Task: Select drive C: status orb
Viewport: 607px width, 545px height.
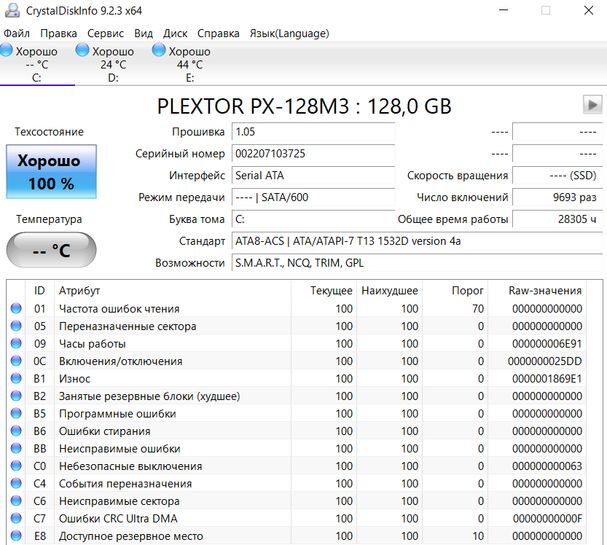Action: 7,51
